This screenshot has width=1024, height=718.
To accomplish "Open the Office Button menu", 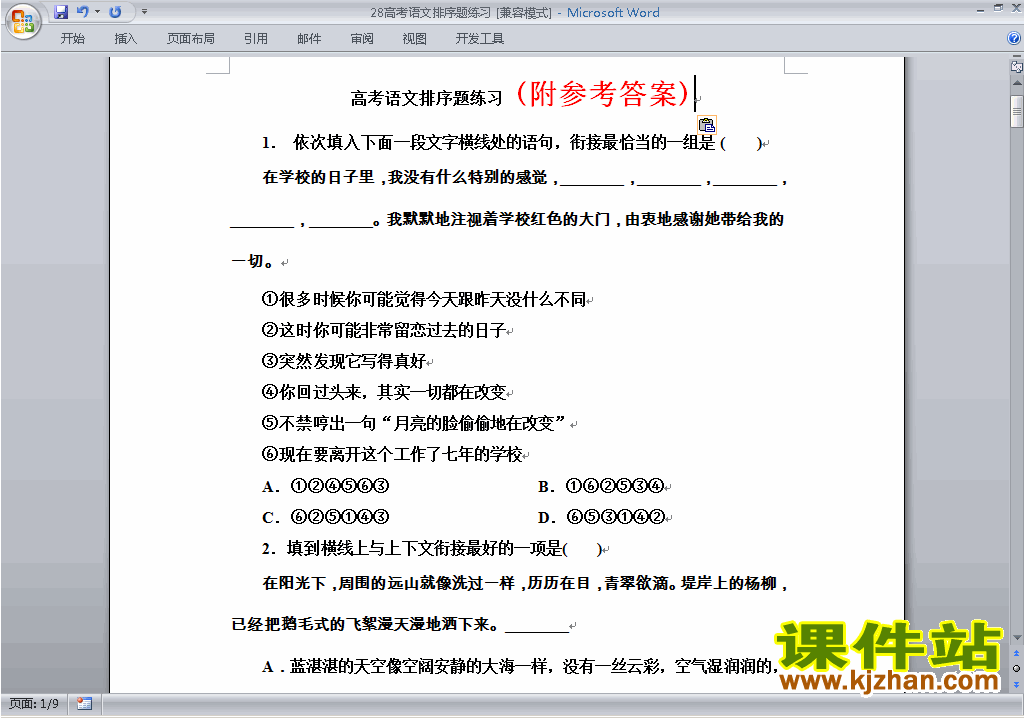I will [22, 20].
